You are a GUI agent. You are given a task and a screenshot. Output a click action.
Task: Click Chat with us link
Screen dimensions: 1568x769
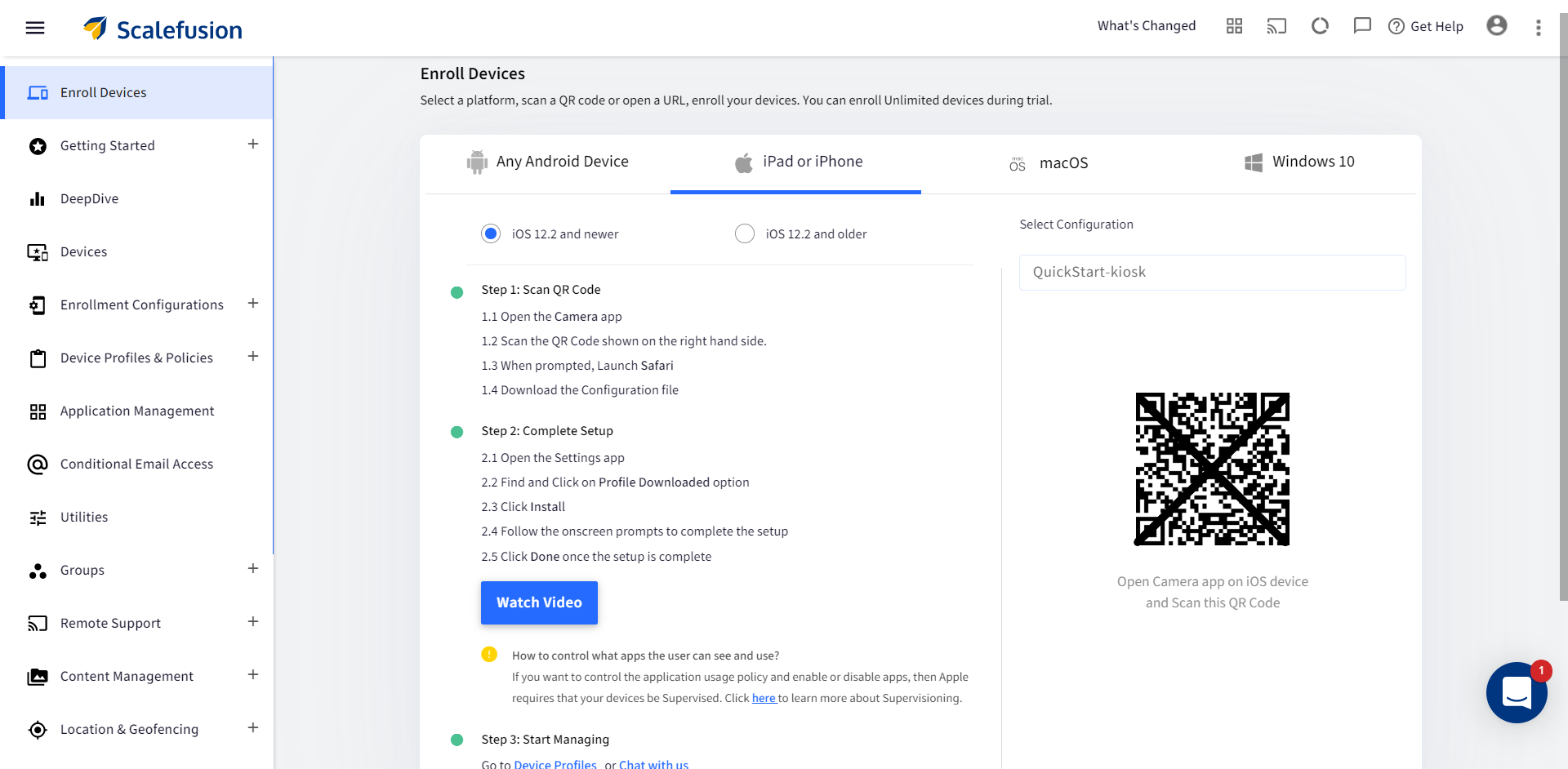pos(653,765)
